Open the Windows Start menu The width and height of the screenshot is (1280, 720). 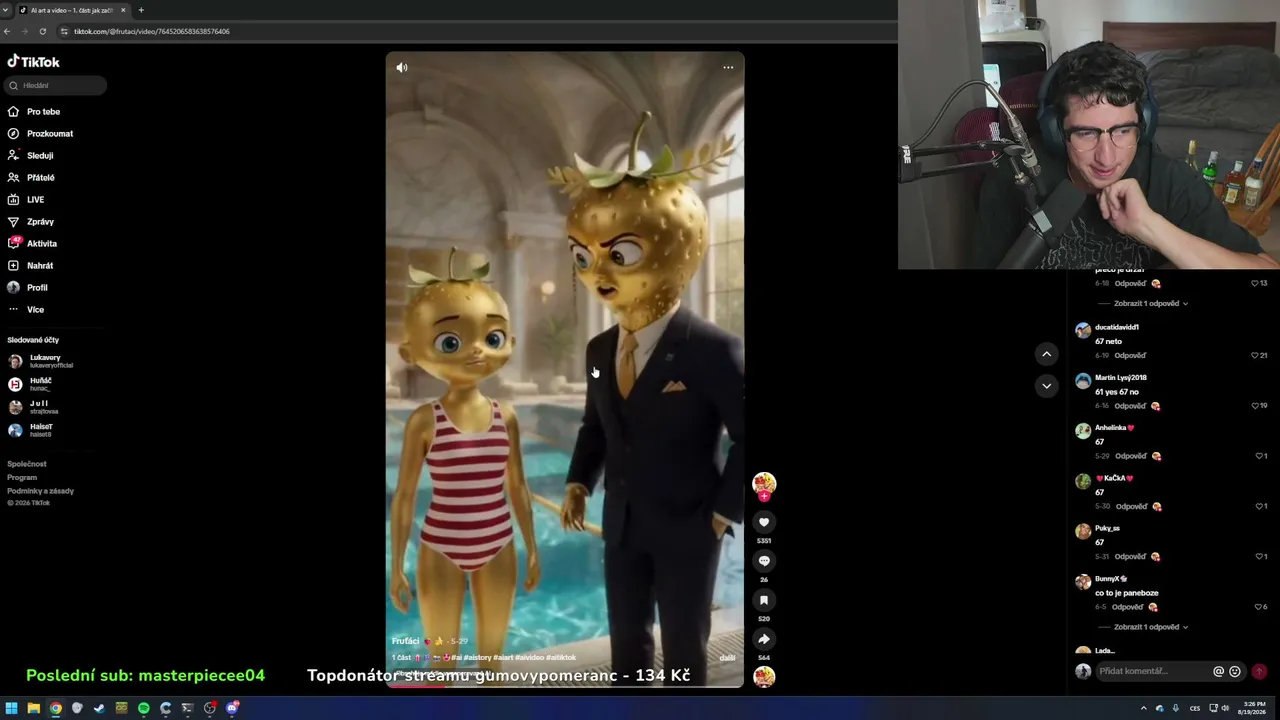[12, 708]
